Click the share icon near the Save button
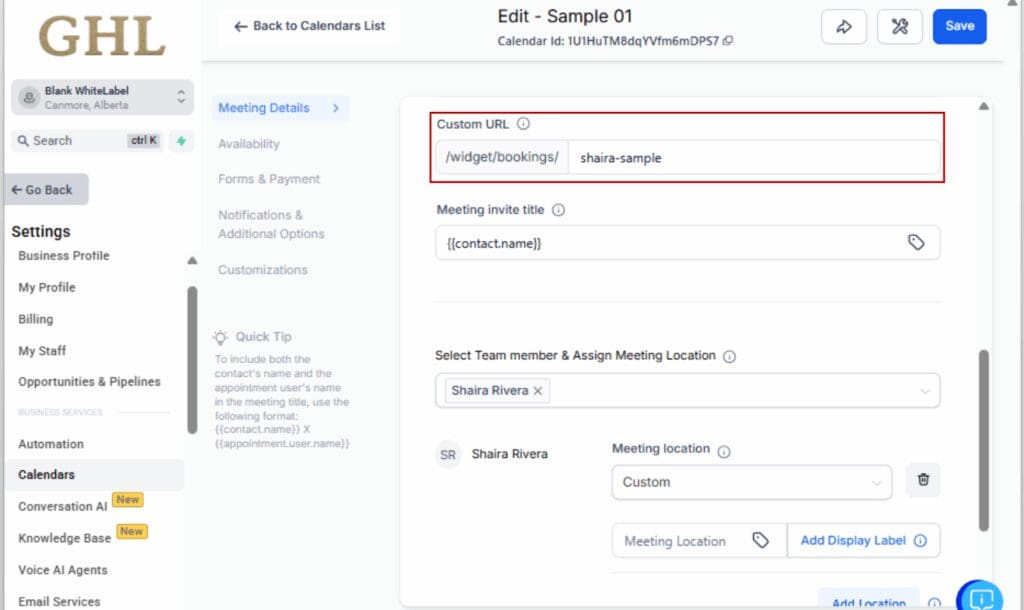The height and width of the screenshot is (610, 1024). 843,27
